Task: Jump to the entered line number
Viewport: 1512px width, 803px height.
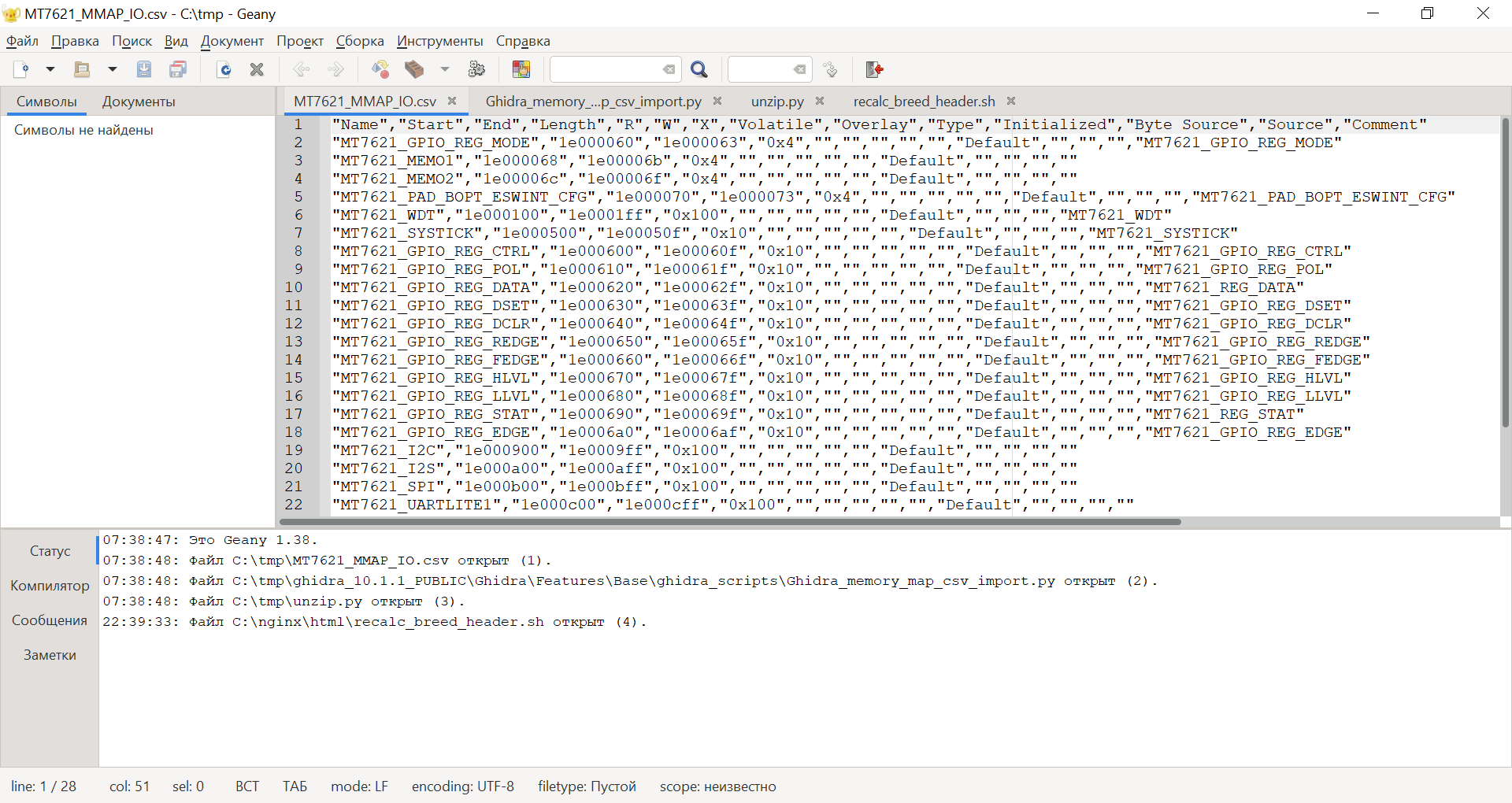Action: (830, 69)
